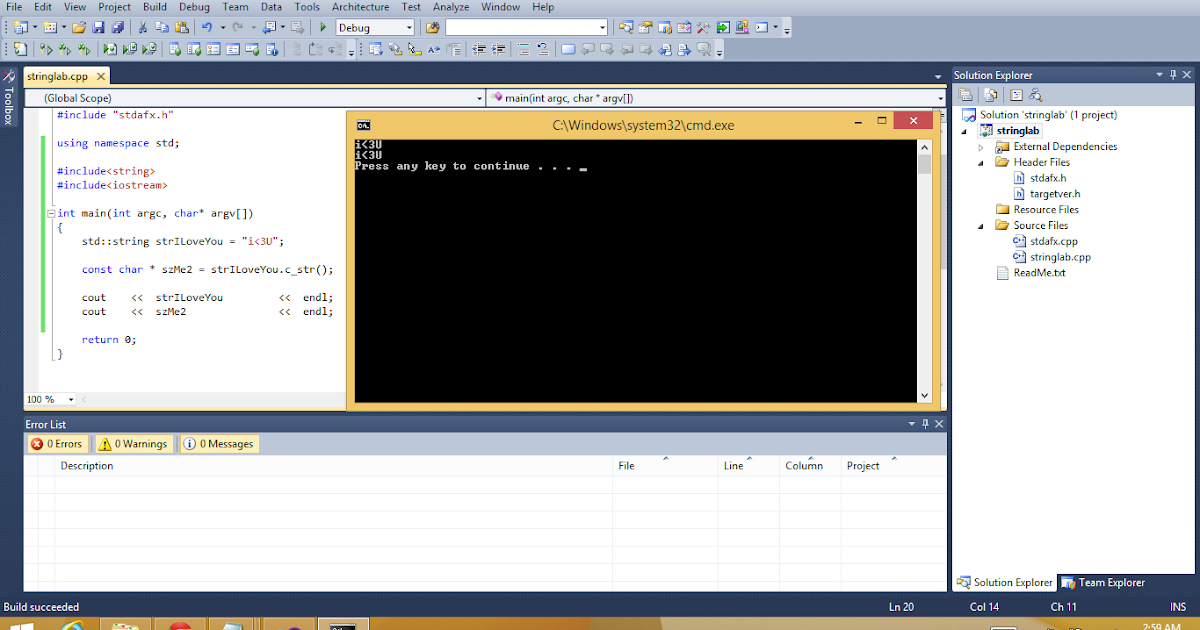1200x630 pixels.
Task: Enable Show All Files in Solution Explorer
Action: pyautogui.click(x=990, y=93)
